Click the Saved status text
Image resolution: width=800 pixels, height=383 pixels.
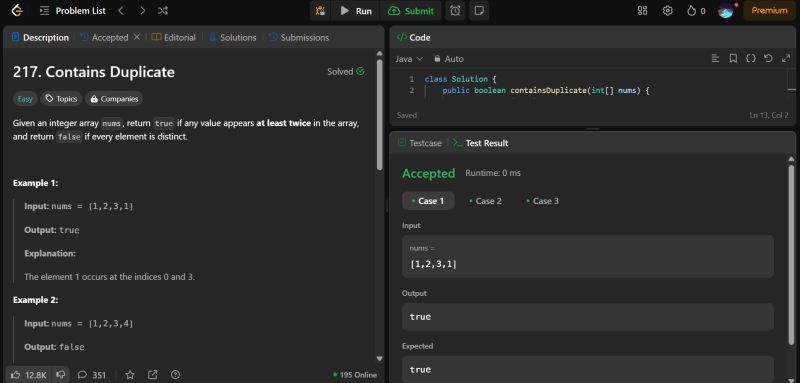click(407, 115)
